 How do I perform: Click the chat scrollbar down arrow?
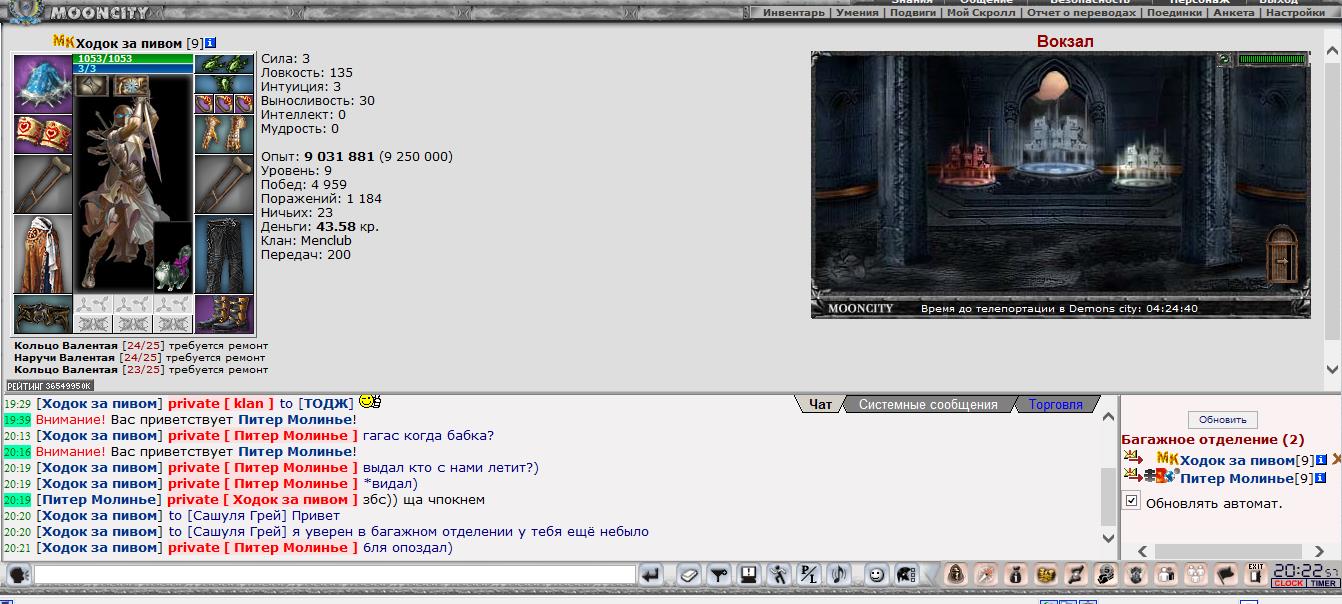1107,538
